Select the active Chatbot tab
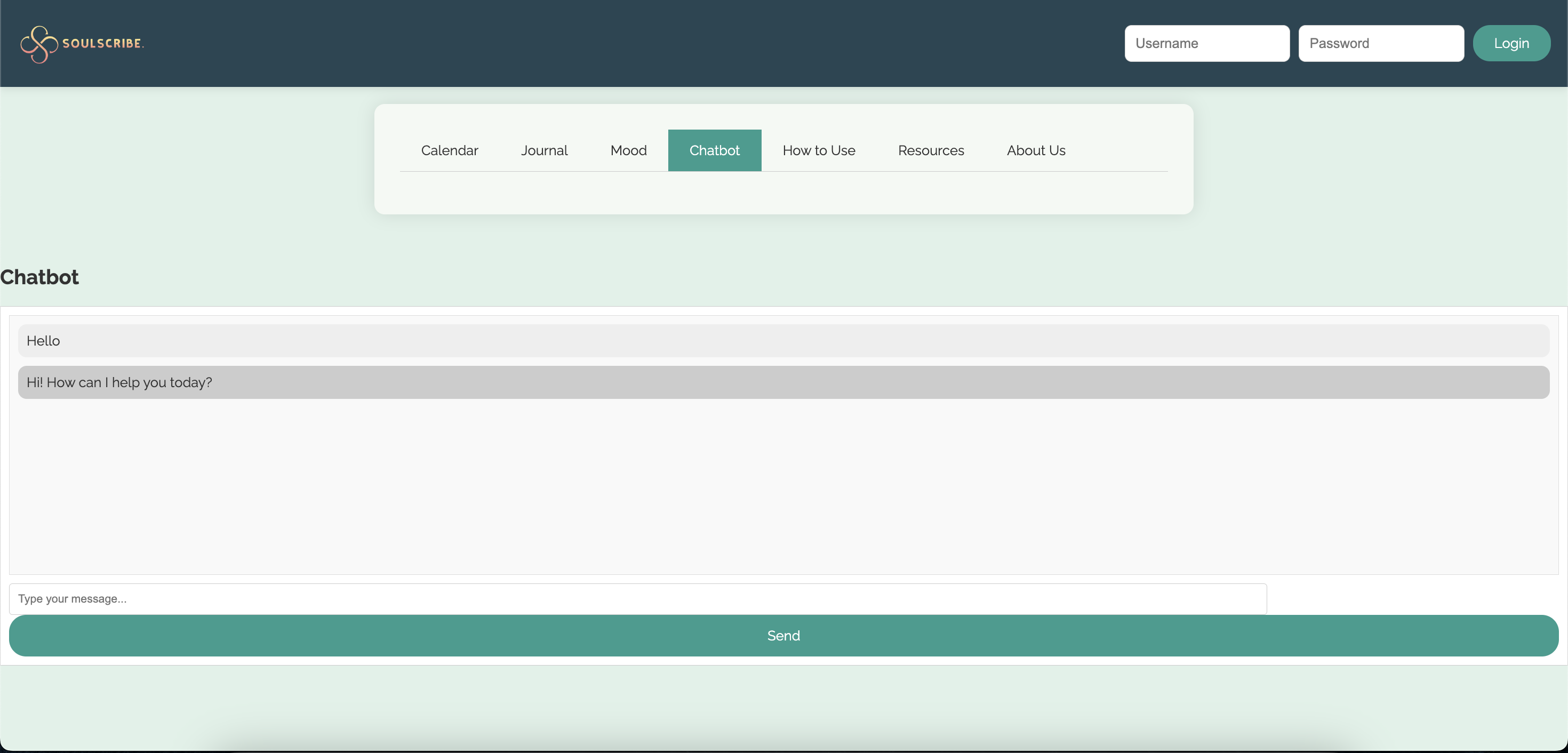1568x753 pixels. point(714,150)
